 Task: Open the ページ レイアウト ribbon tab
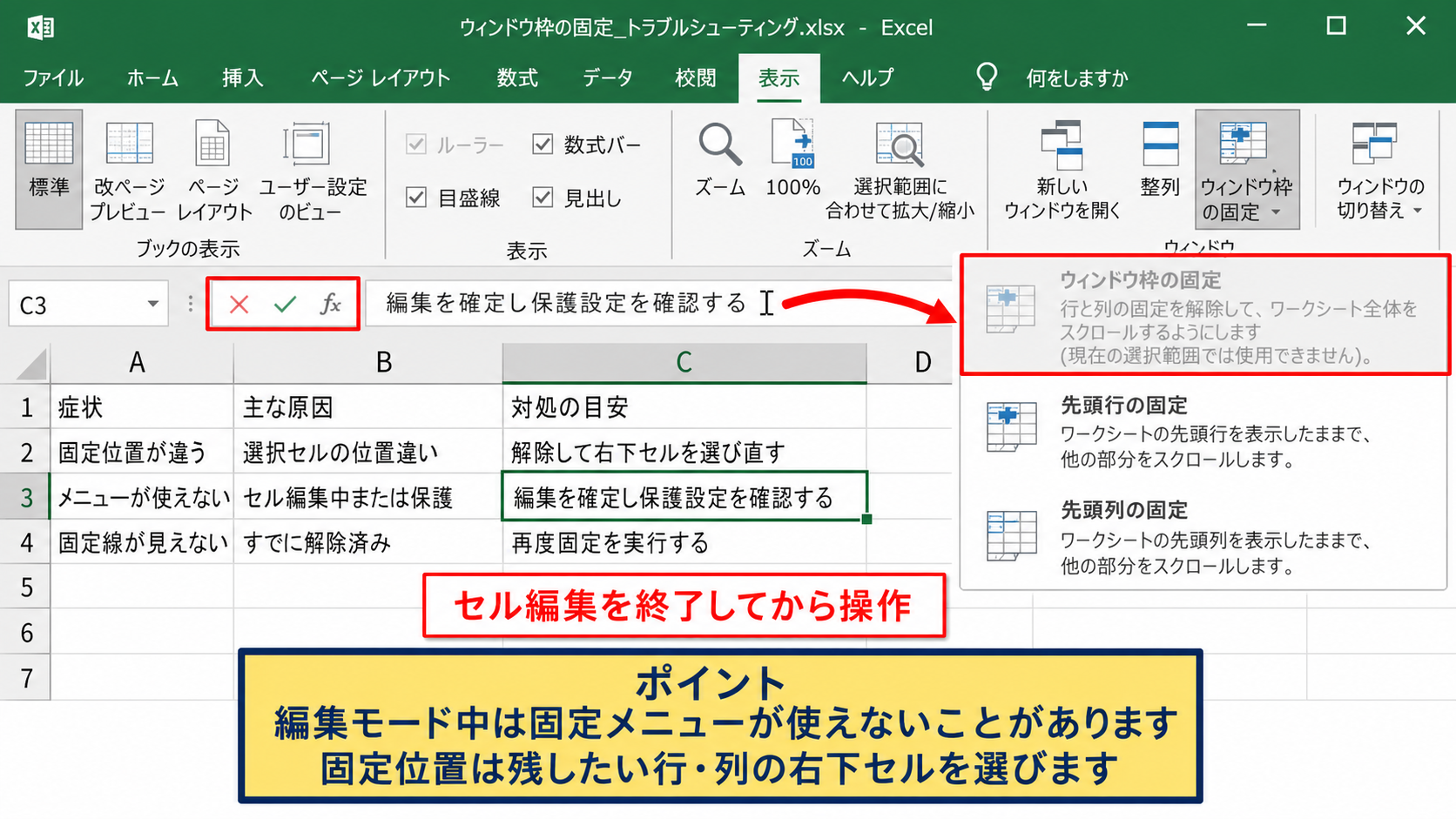click(x=381, y=77)
